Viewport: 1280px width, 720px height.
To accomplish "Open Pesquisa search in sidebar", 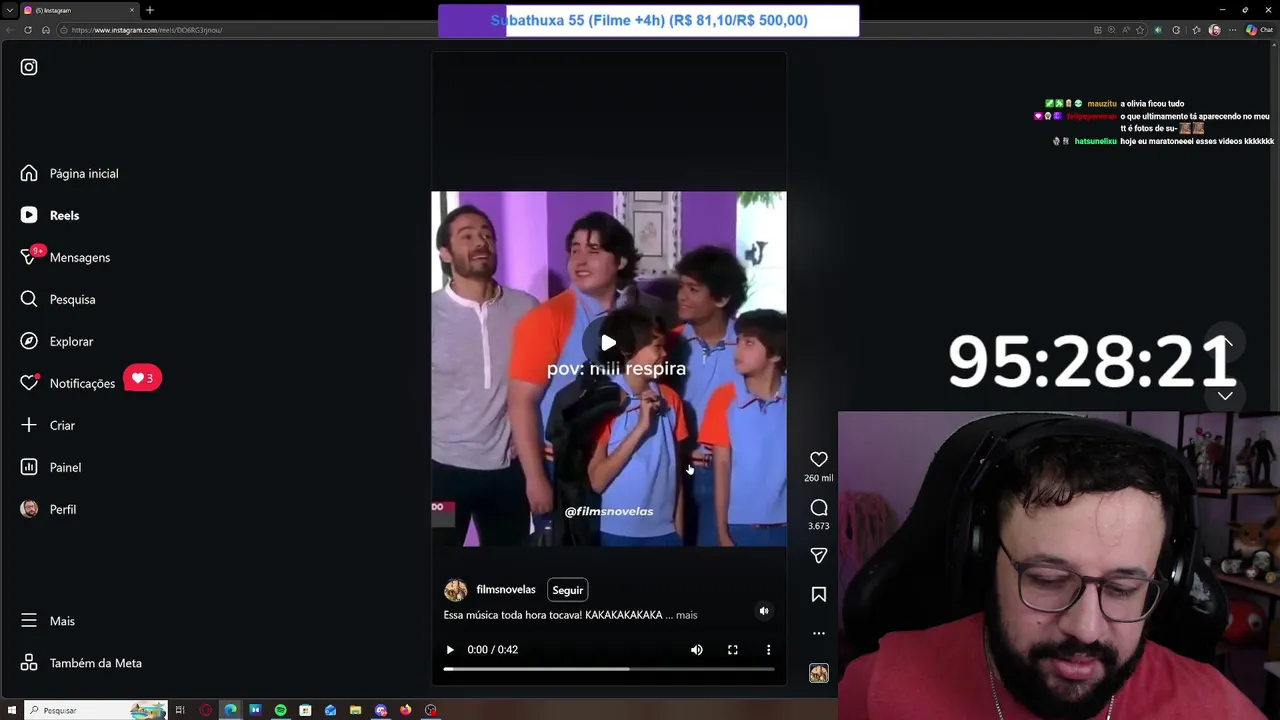I will tap(59, 299).
